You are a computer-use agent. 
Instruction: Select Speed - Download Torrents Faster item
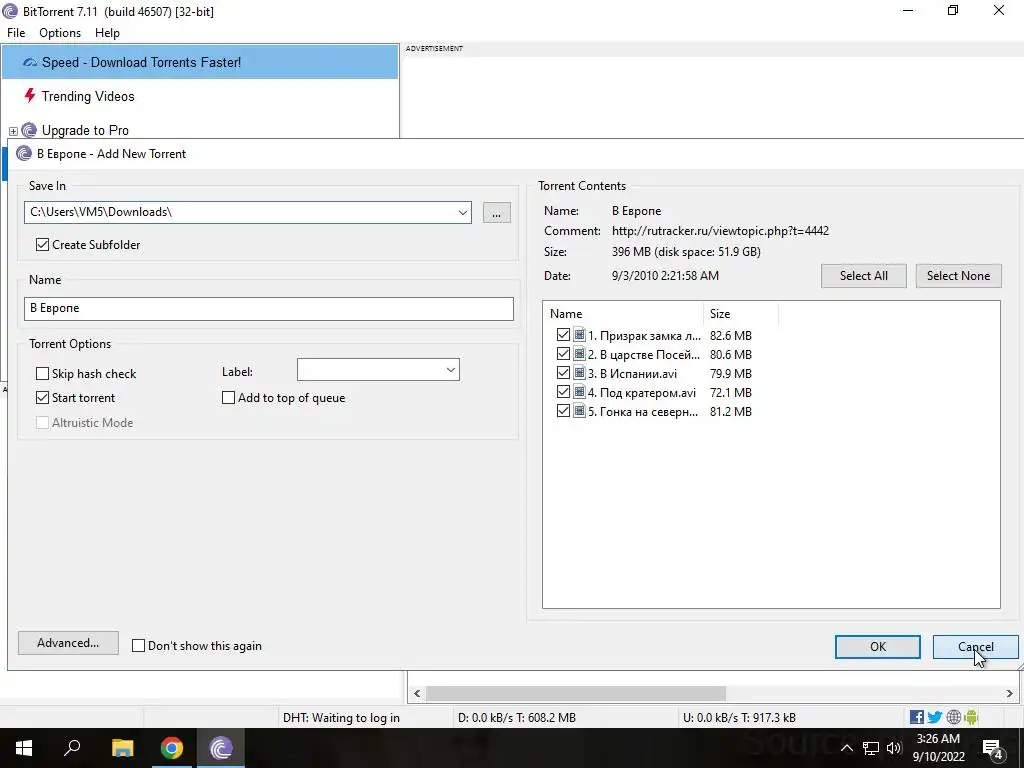tap(200, 62)
